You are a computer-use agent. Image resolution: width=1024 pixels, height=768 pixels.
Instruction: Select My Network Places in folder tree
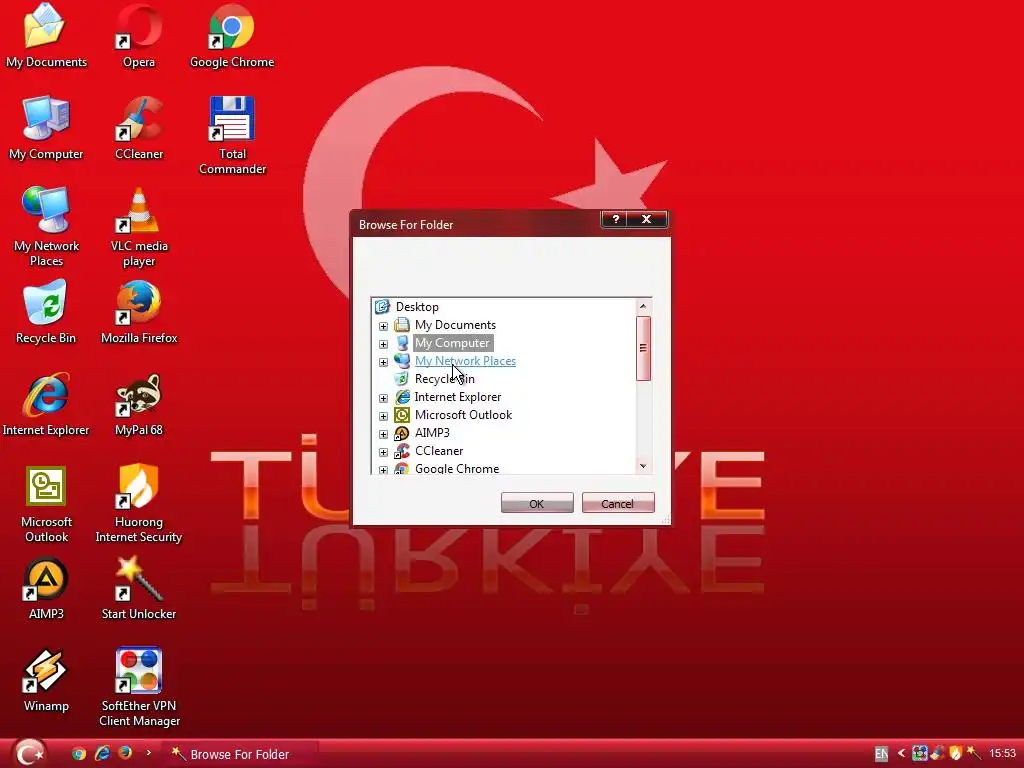coord(465,361)
